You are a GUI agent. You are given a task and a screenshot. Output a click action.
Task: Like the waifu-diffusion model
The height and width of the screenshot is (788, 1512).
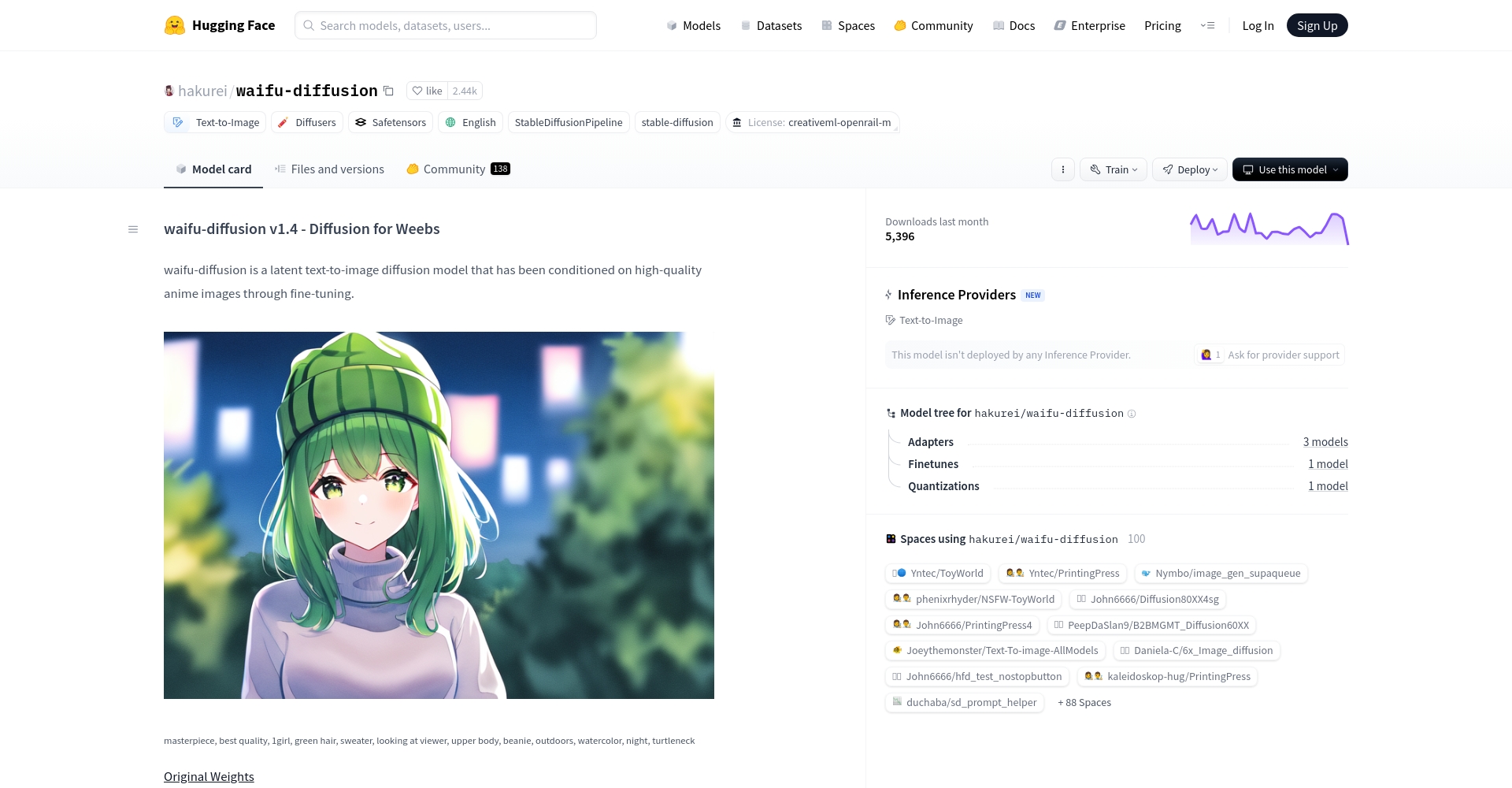[427, 91]
